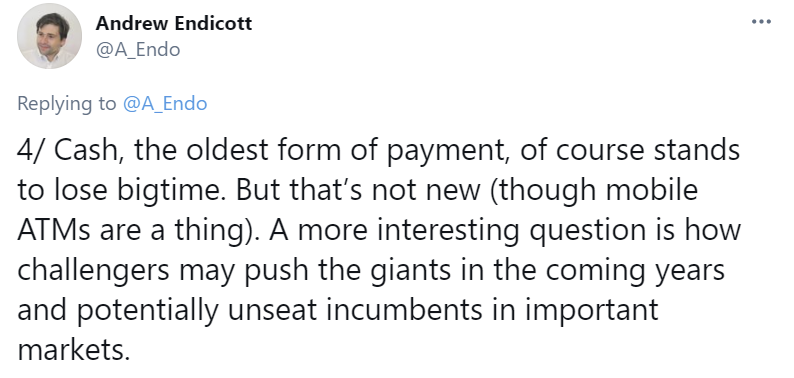Click the word "incumbents" in the tweet
This screenshot has width=794, height=378.
404,310
